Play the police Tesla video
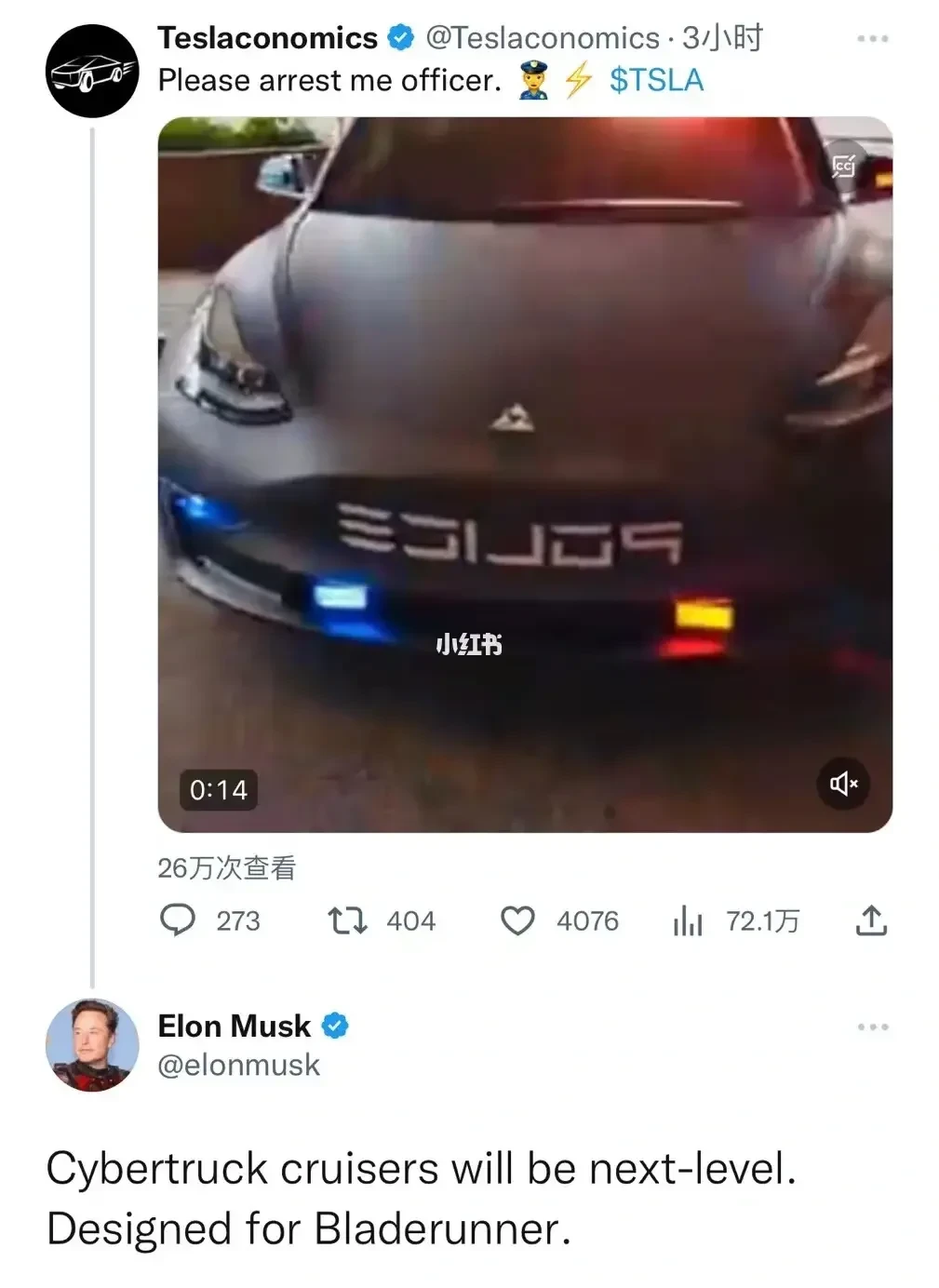 (x=525, y=475)
